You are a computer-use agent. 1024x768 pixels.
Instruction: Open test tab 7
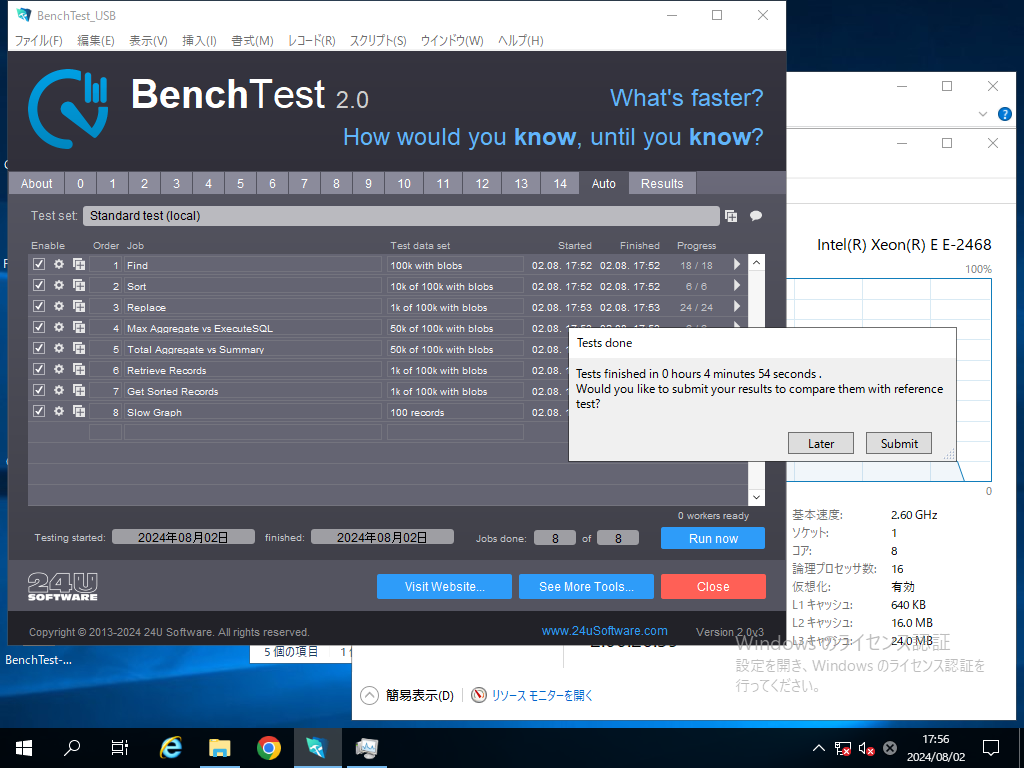pyautogui.click(x=304, y=184)
